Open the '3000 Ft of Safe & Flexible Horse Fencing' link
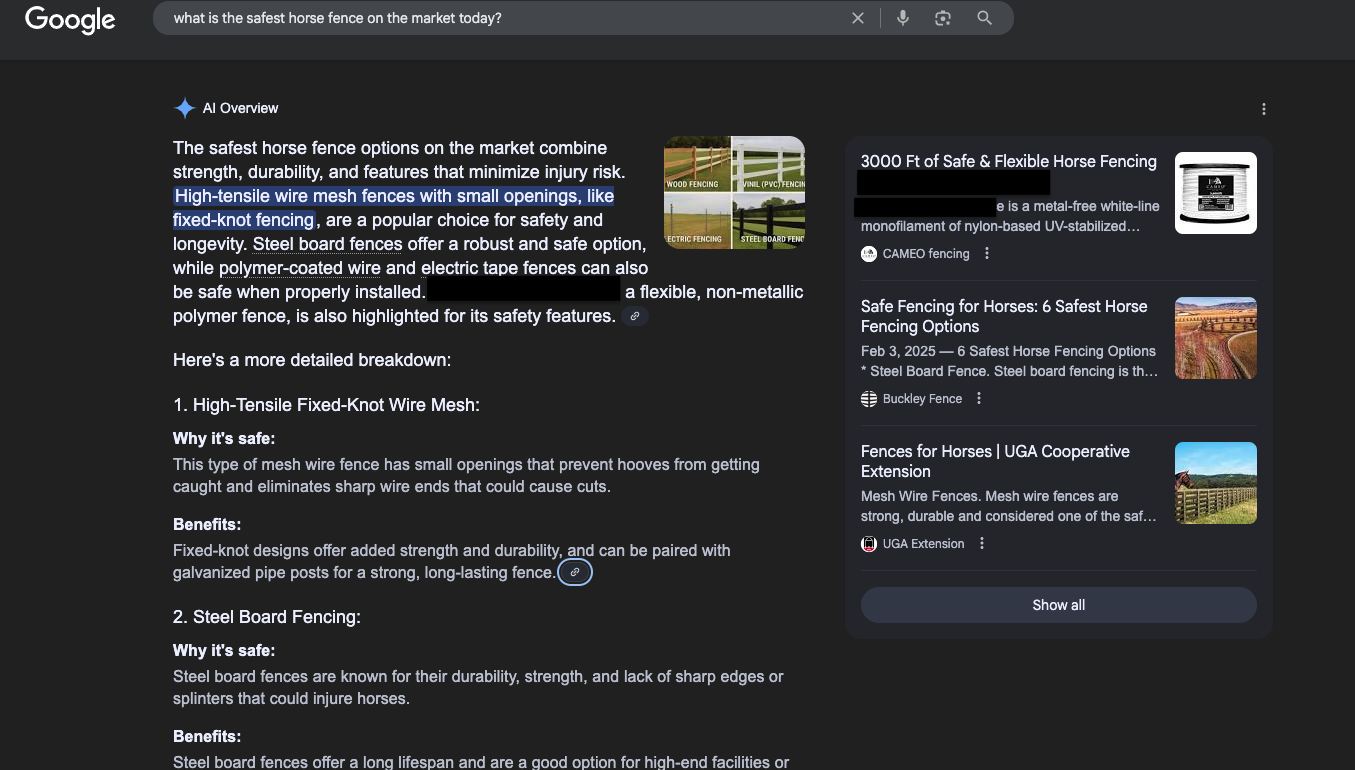The height and width of the screenshot is (770, 1355). tap(1008, 161)
